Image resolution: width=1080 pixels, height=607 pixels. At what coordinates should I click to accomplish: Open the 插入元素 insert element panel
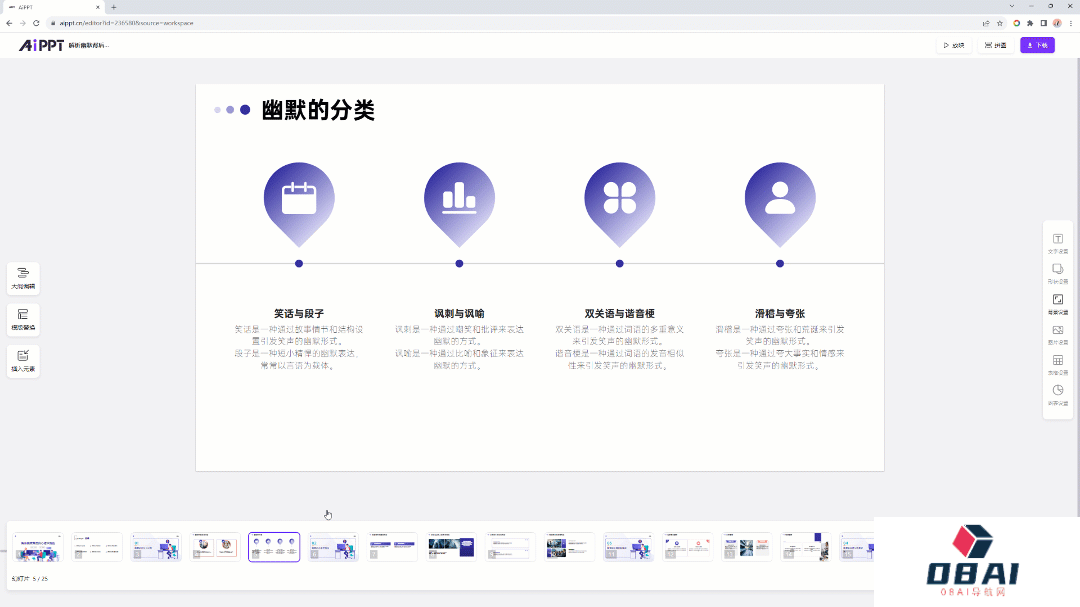(x=22, y=361)
